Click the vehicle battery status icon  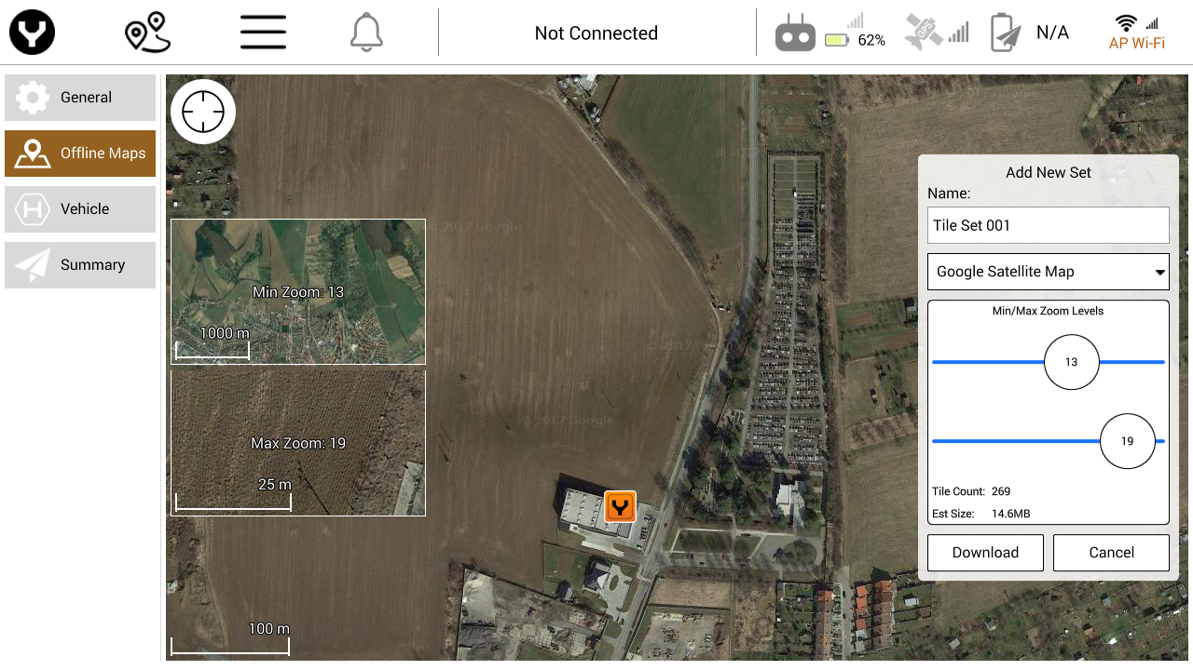coord(1006,33)
